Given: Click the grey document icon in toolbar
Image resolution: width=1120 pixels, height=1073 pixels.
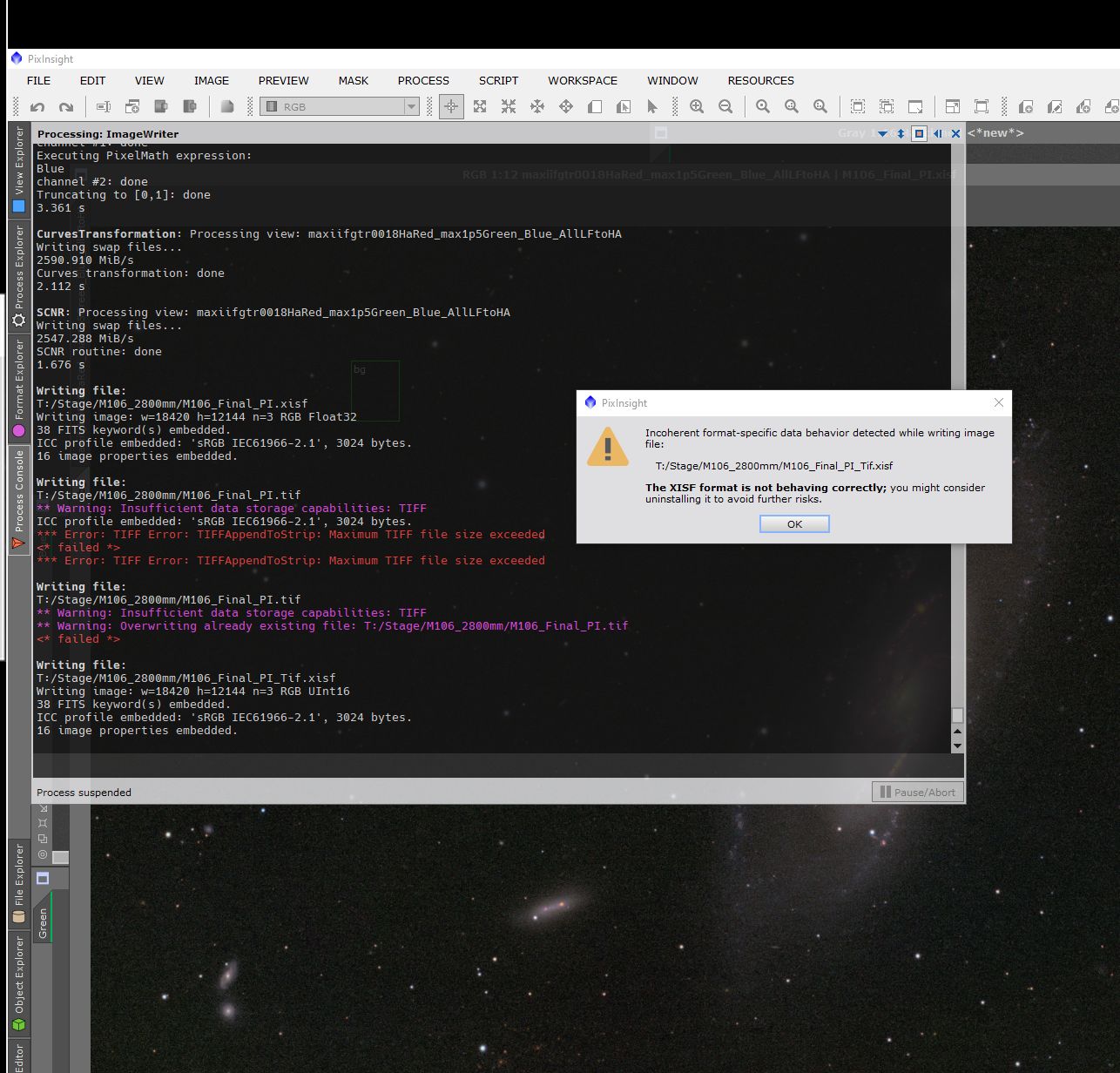Looking at the screenshot, I should point(227,106).
